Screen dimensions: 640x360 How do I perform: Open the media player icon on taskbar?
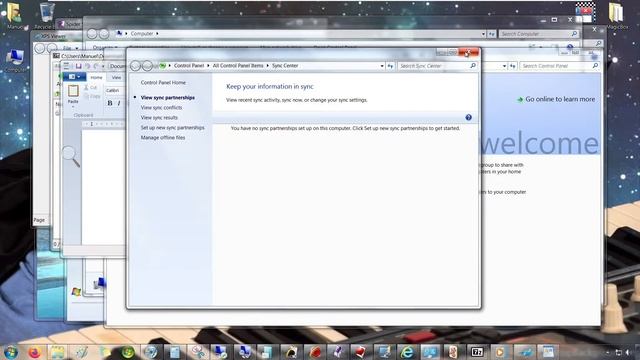click(x=500, y=351)
